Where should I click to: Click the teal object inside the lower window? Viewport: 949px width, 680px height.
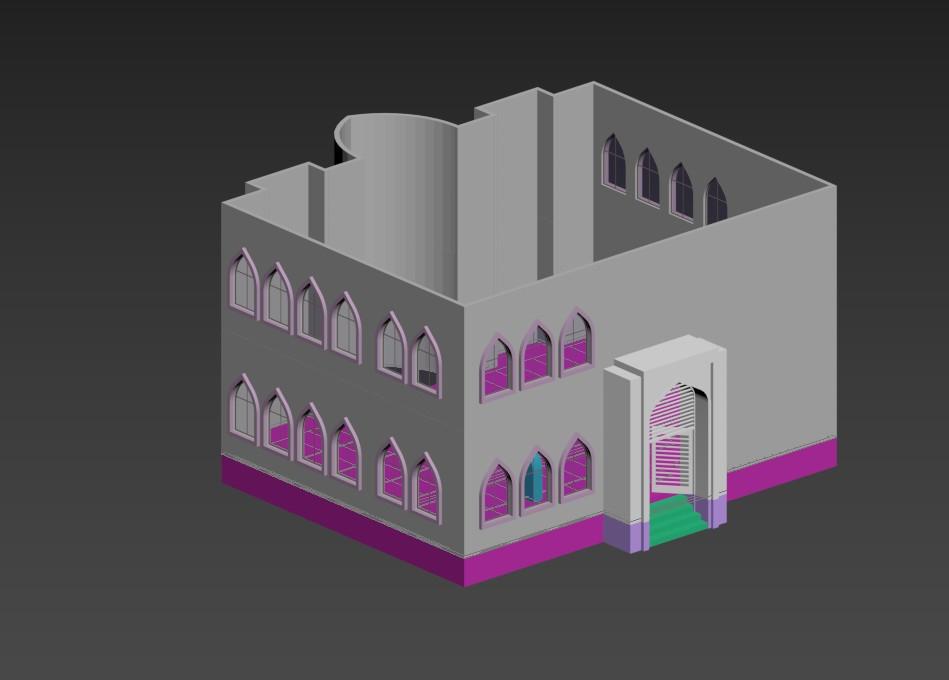coord(537,479)
